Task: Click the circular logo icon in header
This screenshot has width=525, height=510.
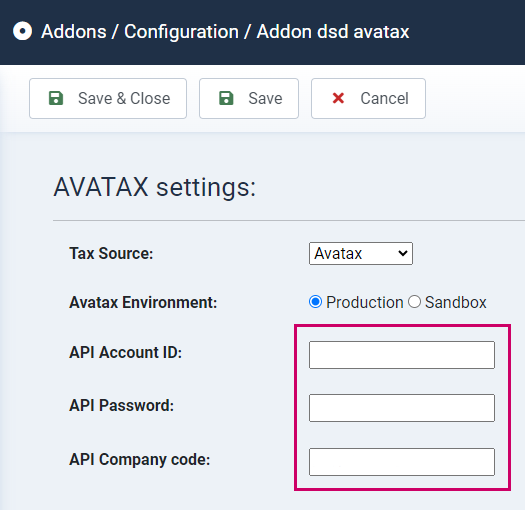Action: pyautogui.click(x=22, y=31)
